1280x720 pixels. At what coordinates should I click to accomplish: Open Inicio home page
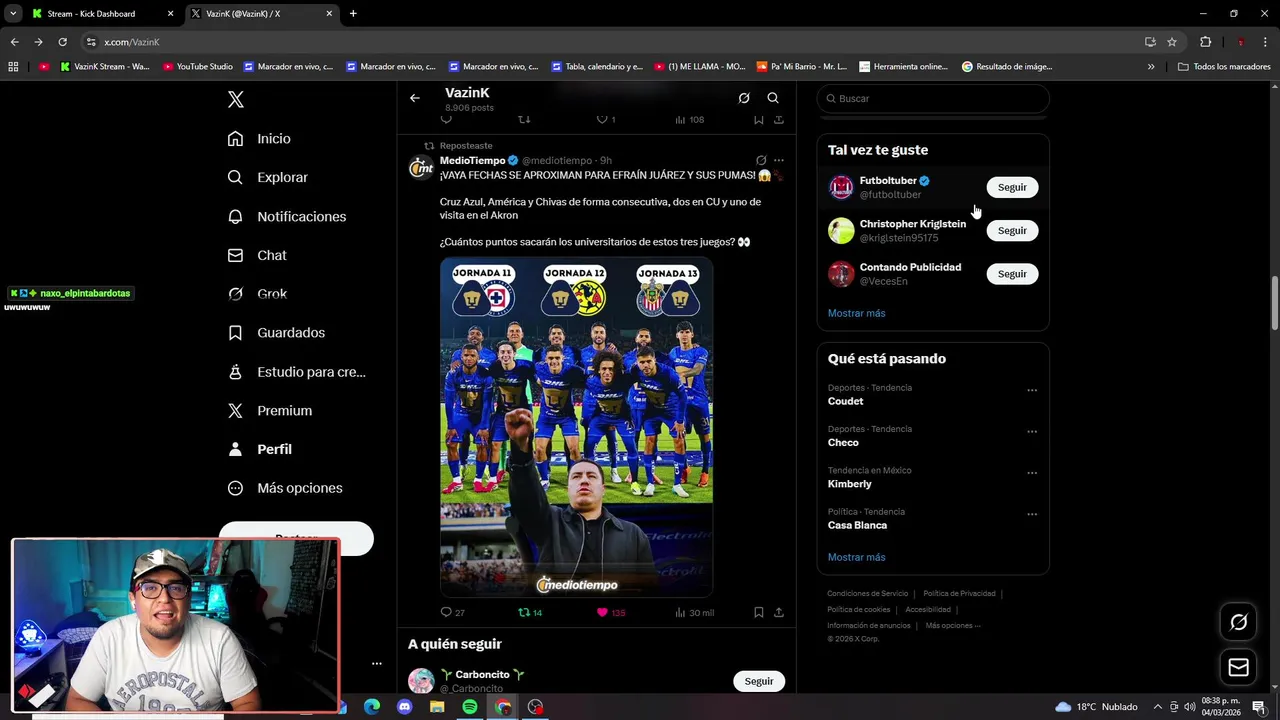(x=259, y=139)
